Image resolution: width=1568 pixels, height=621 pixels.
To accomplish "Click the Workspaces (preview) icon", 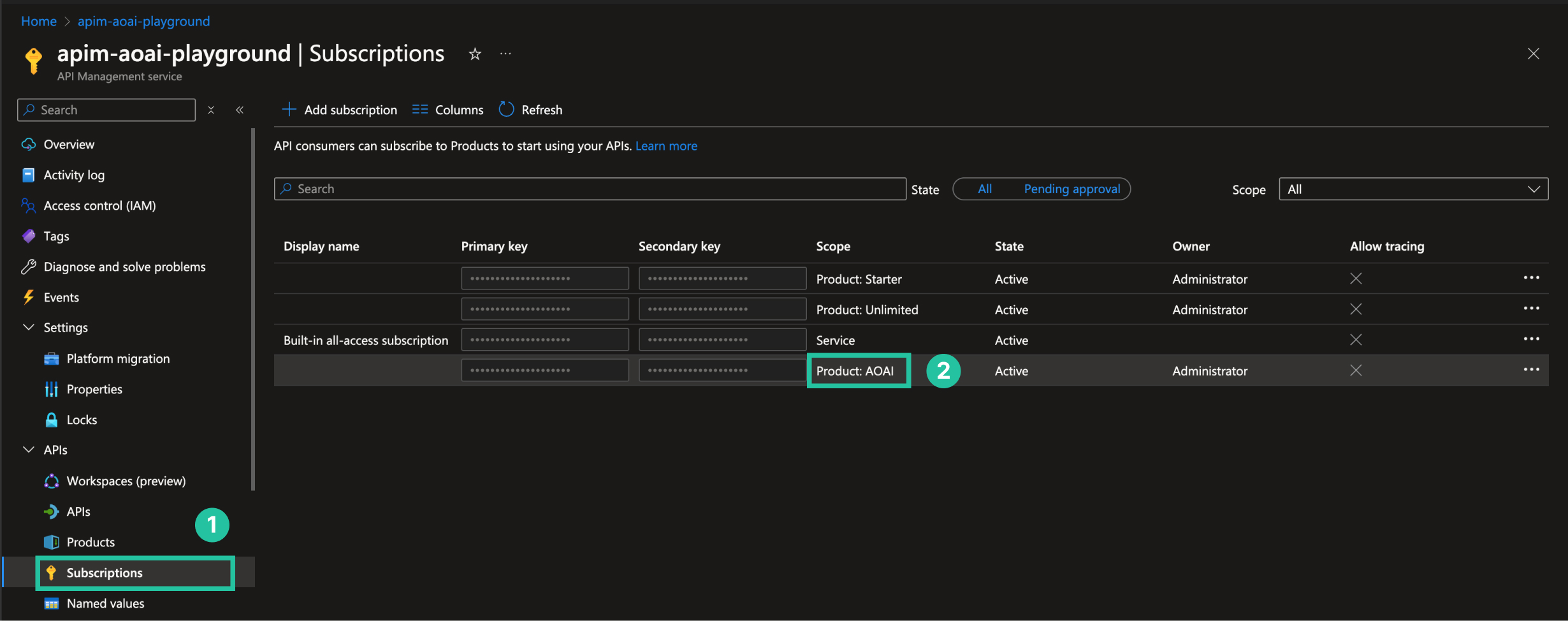I will pyautogui.click(x=52, y=481).
